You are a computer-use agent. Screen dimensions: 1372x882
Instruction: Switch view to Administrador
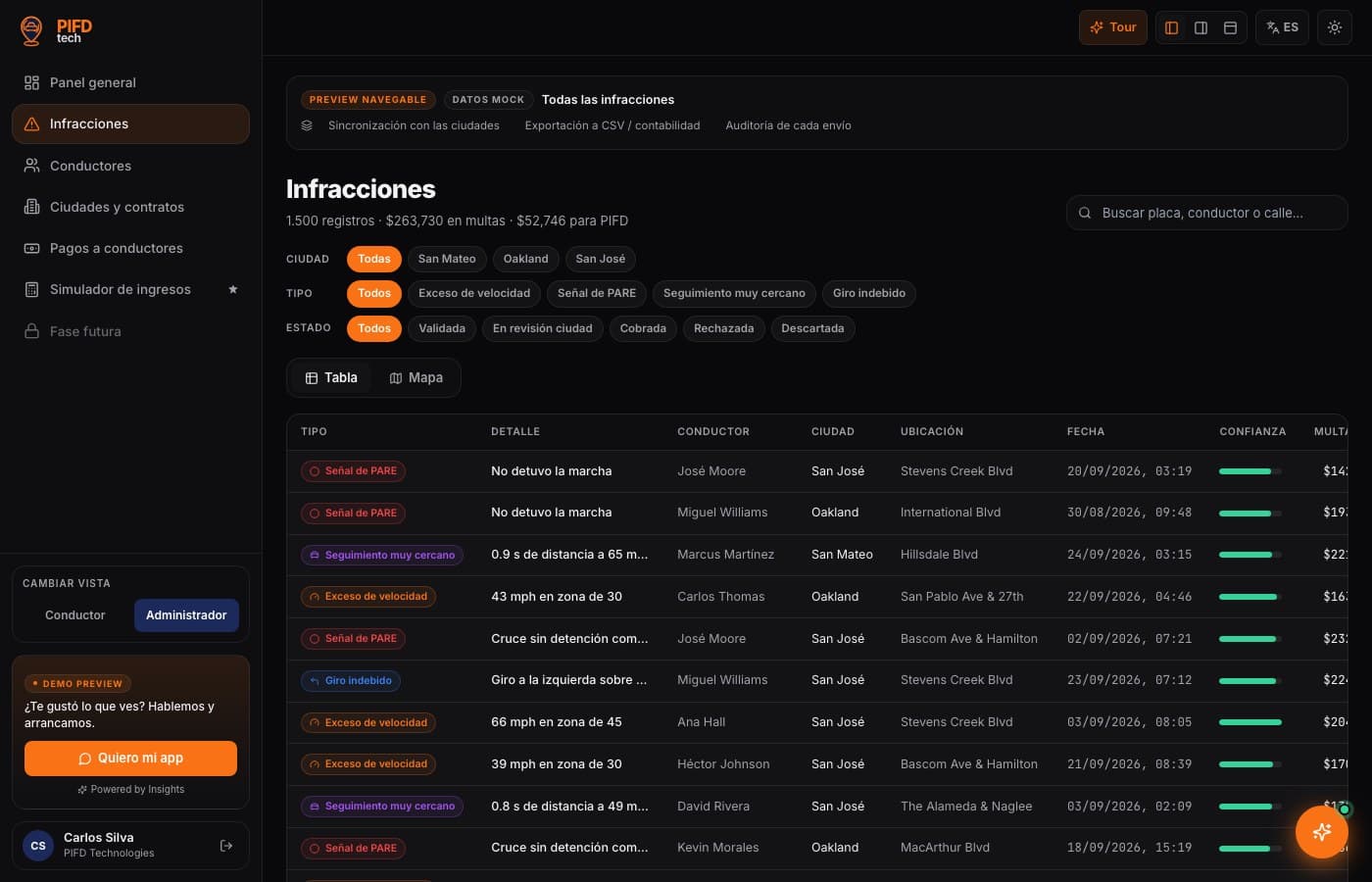coord(186,615)
